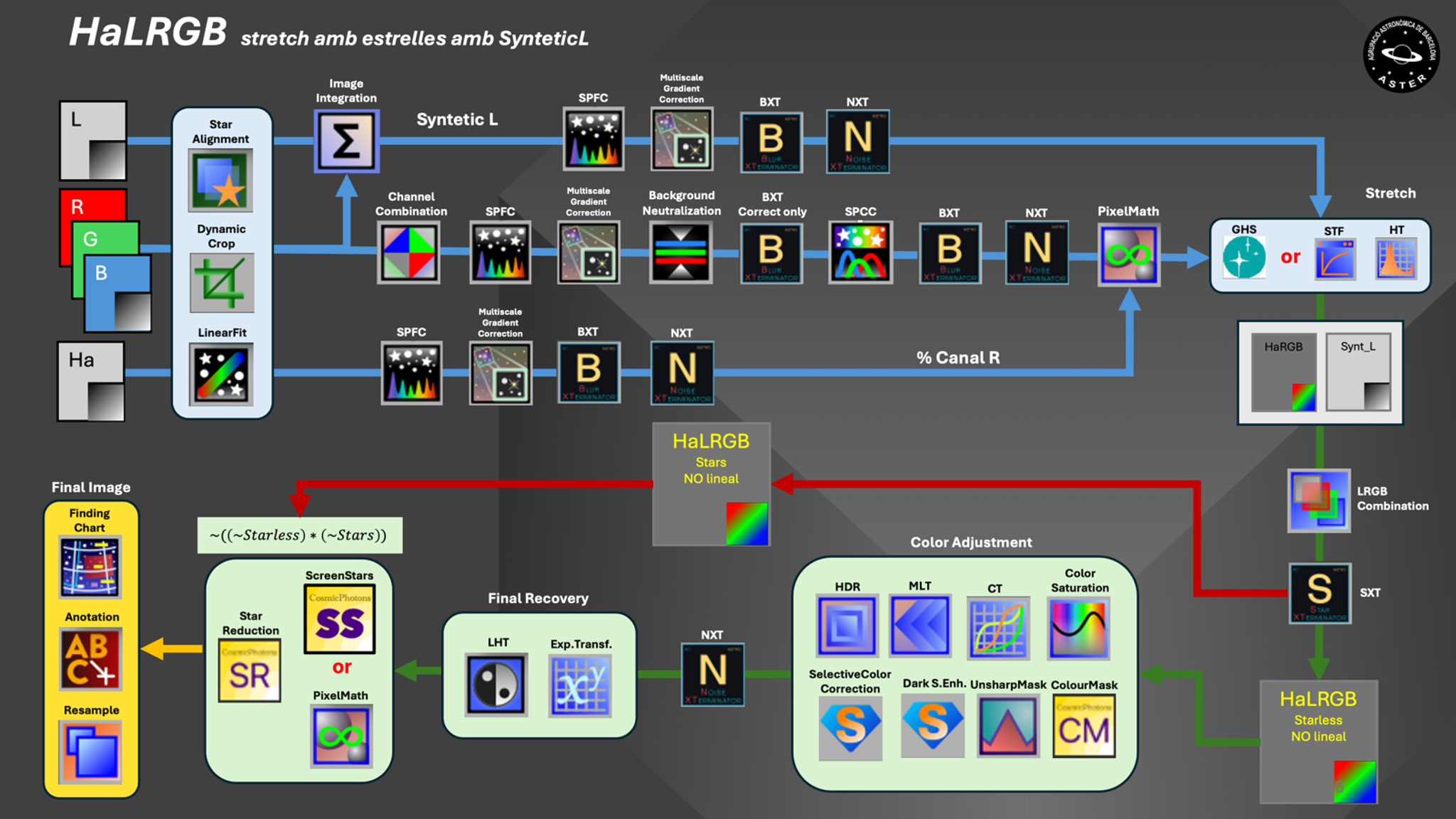
Task: Click the ~((~Starless) * (~Stars)) formula box
Action: point(299,535)
